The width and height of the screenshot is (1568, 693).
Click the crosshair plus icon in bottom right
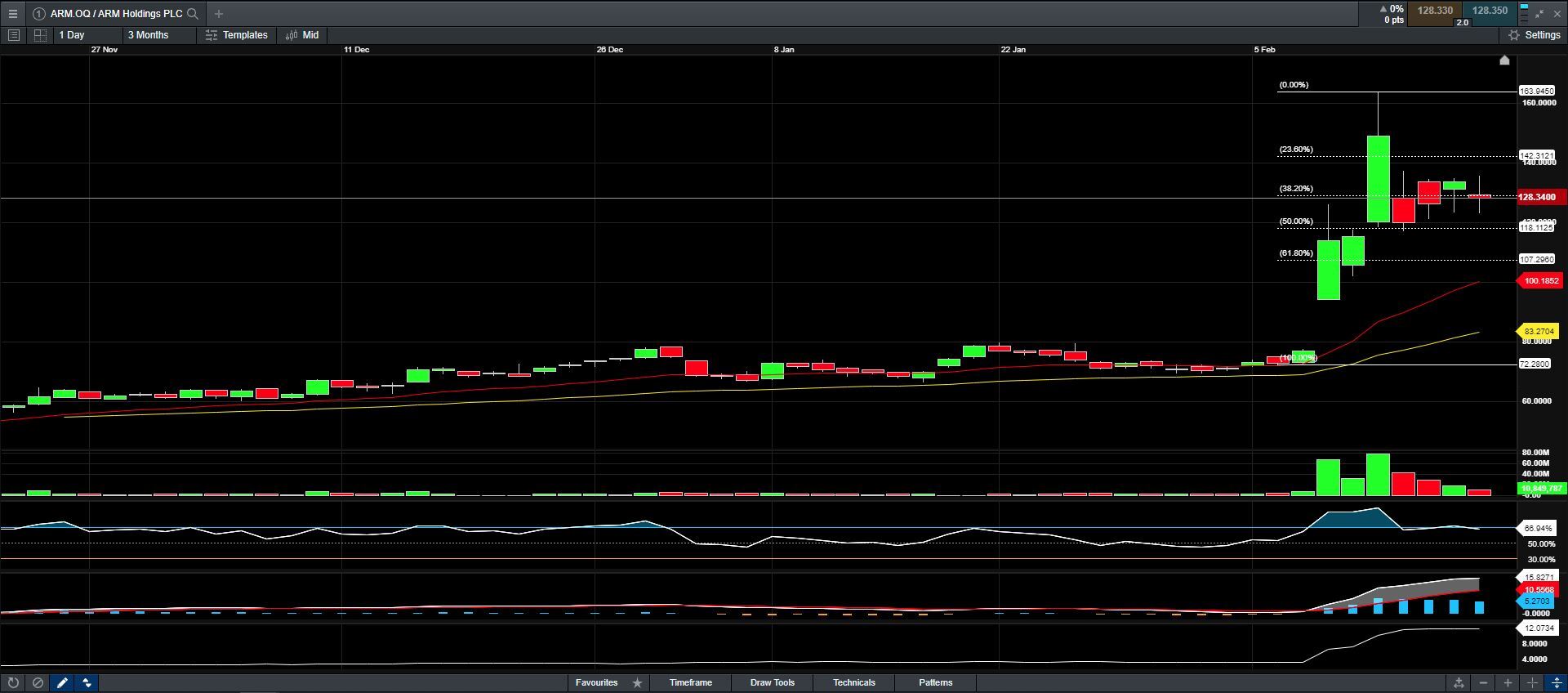[x=1532, y=682]
